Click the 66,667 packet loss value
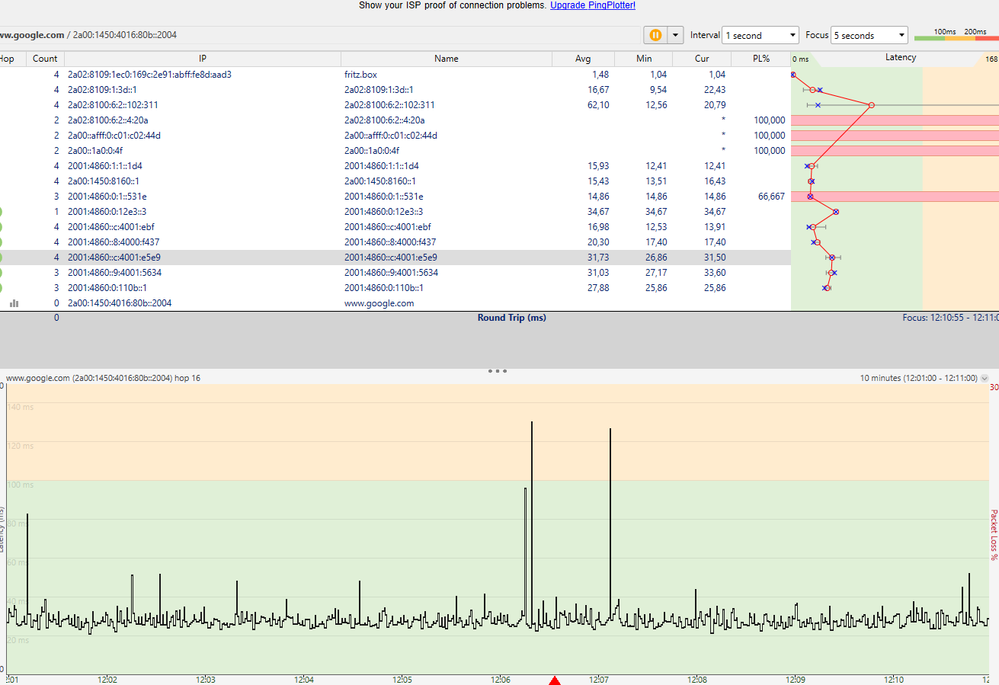Screen dimensions: 999x685 pyautogui.click(x=771, y=197)
